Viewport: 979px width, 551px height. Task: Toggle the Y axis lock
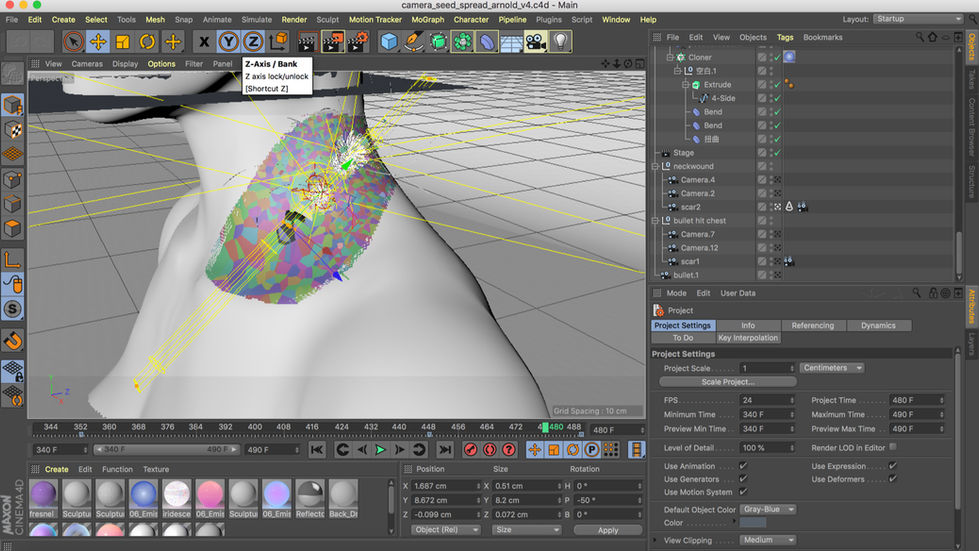click(x=229, y=42)
